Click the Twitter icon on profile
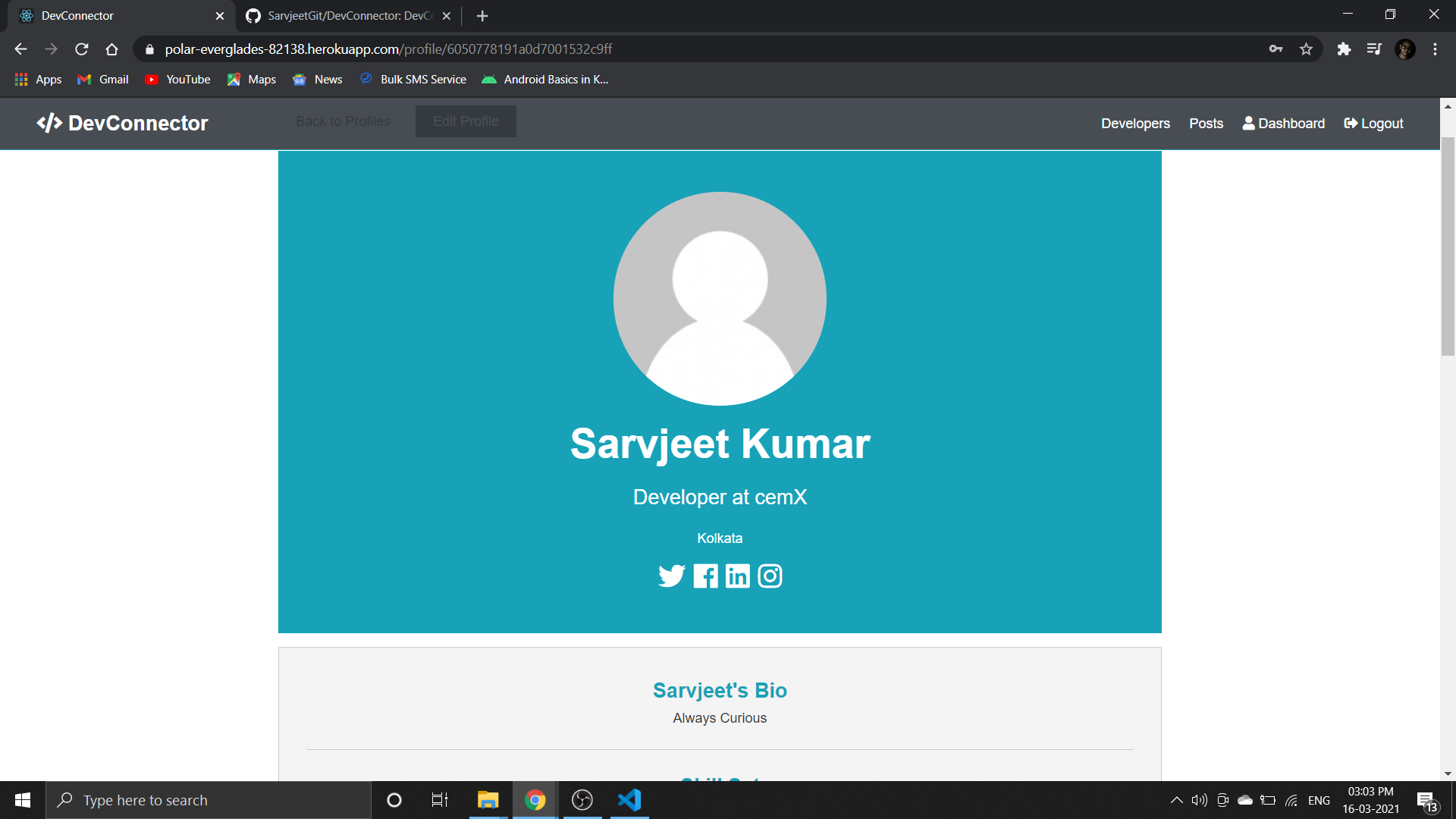Screen dimensions: 1456x819 click(671, 576)
